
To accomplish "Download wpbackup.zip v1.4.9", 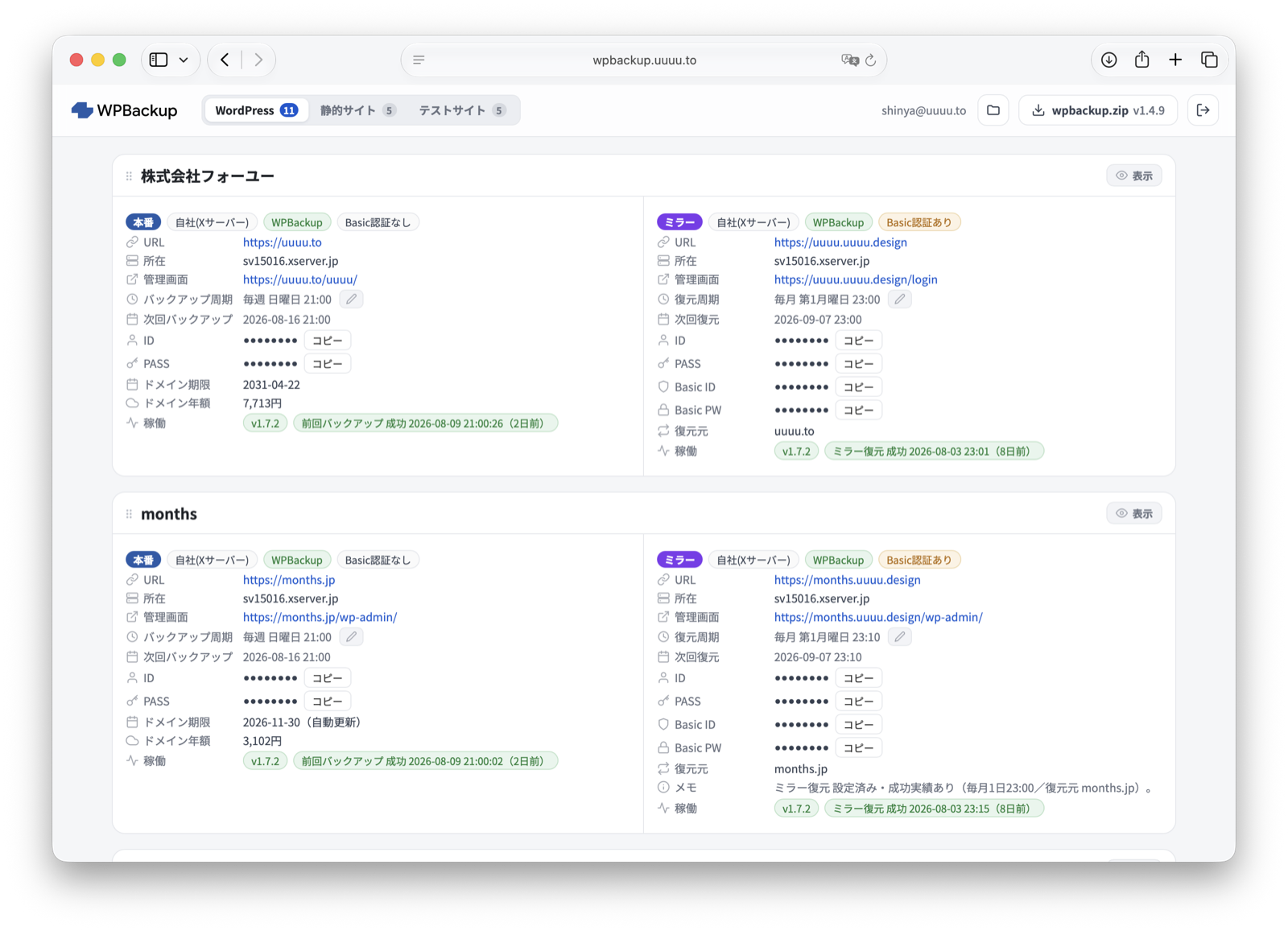I will (1098, 110).
